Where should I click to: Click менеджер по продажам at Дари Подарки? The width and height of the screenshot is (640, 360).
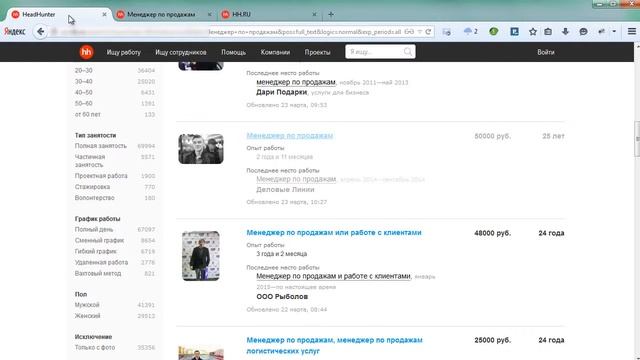point(296,82)
